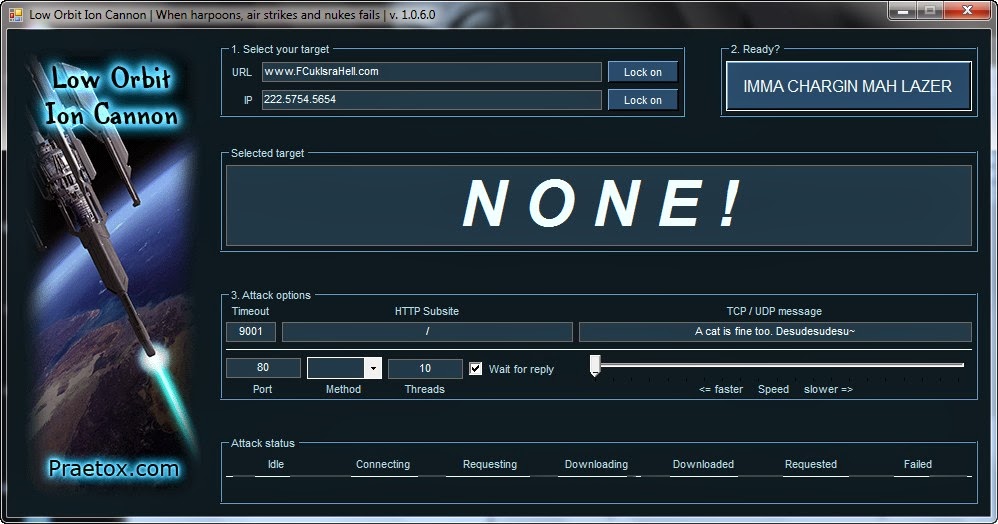Screen dimensions: 998x524
Task: Click the Requesting status label
Action: pos(489,464)
